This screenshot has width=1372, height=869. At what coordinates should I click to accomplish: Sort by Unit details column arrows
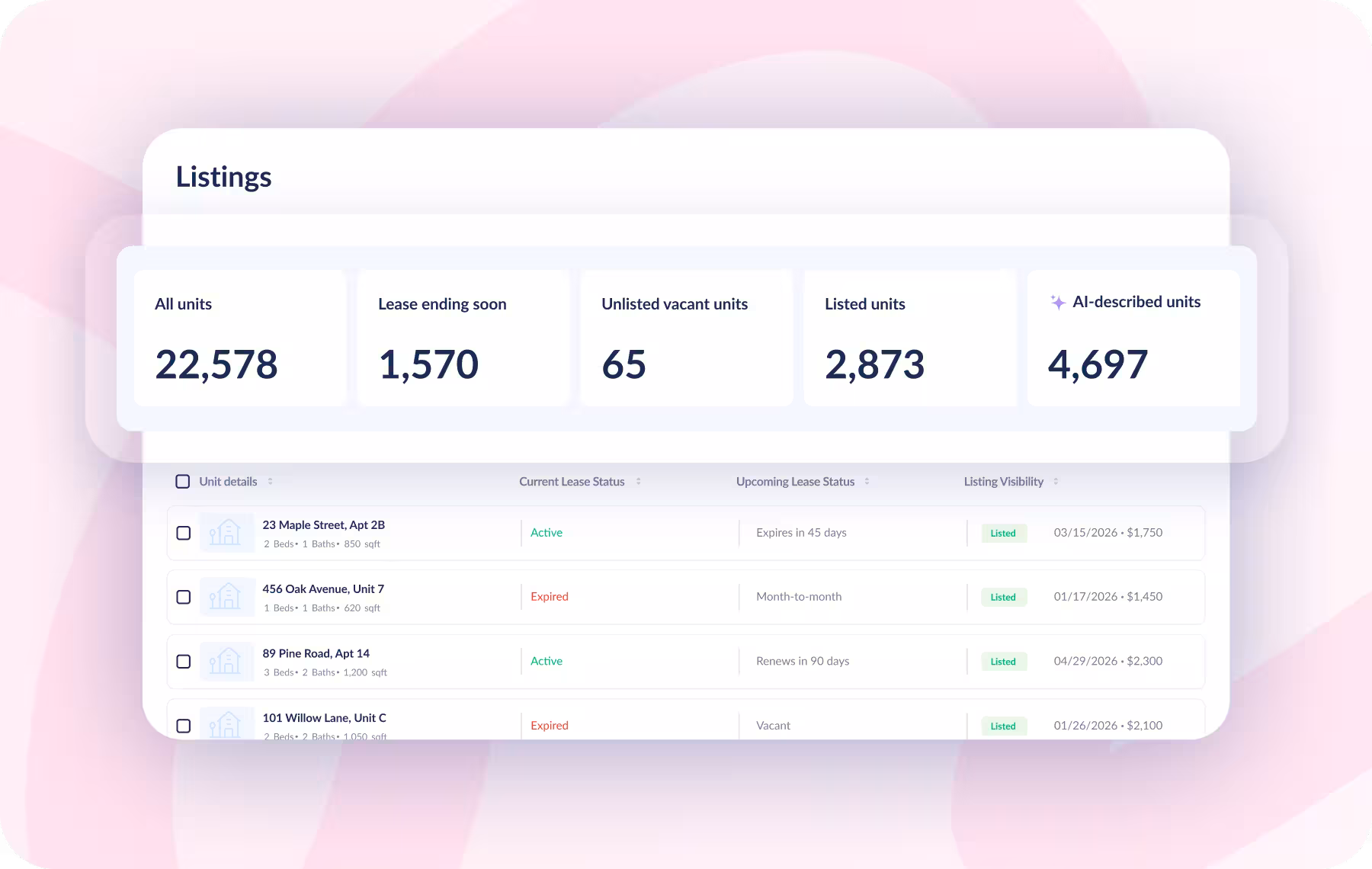pyautogui.click(x=271, y=481)
